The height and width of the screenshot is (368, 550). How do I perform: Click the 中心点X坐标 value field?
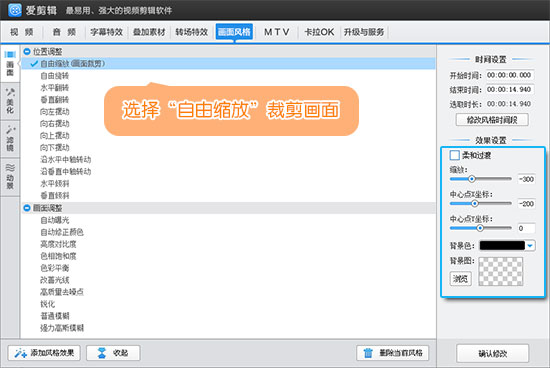[526, 203]
